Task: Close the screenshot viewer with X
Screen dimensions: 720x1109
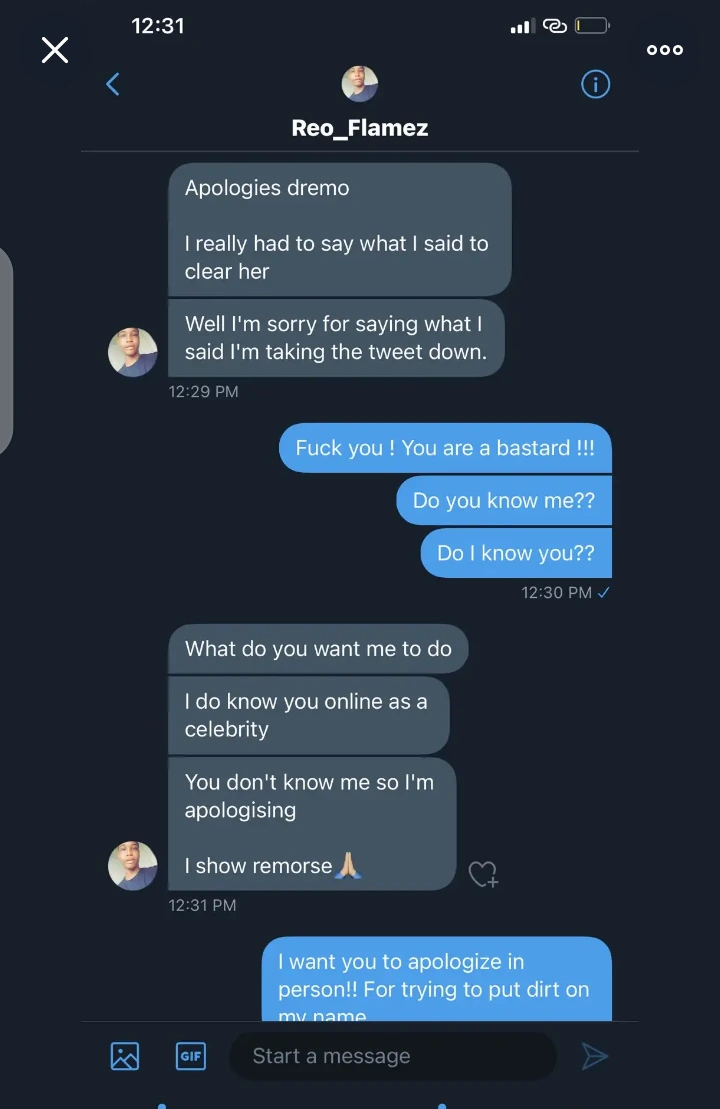Action: 55,50
